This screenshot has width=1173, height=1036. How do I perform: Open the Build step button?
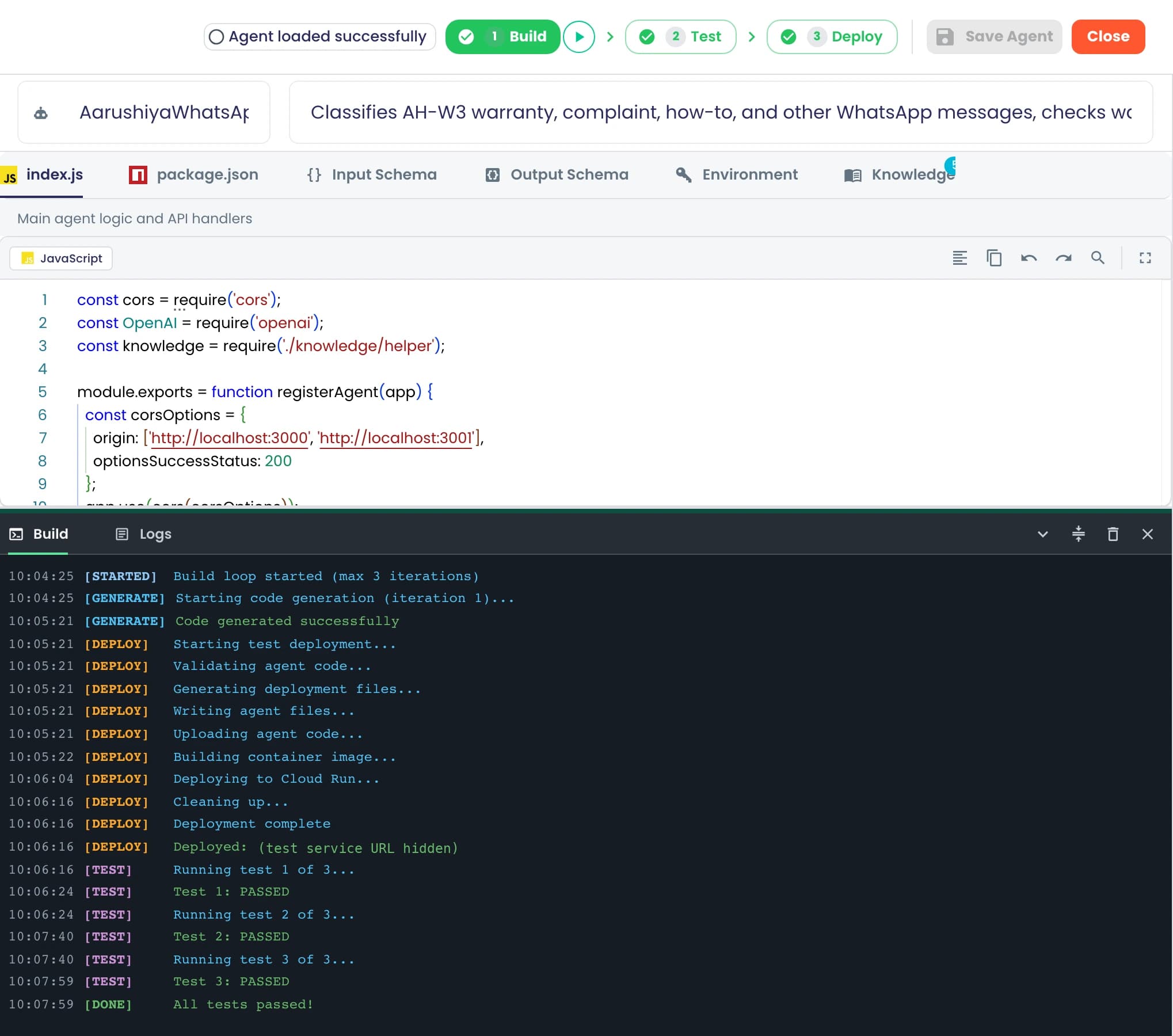click(502, 37)
